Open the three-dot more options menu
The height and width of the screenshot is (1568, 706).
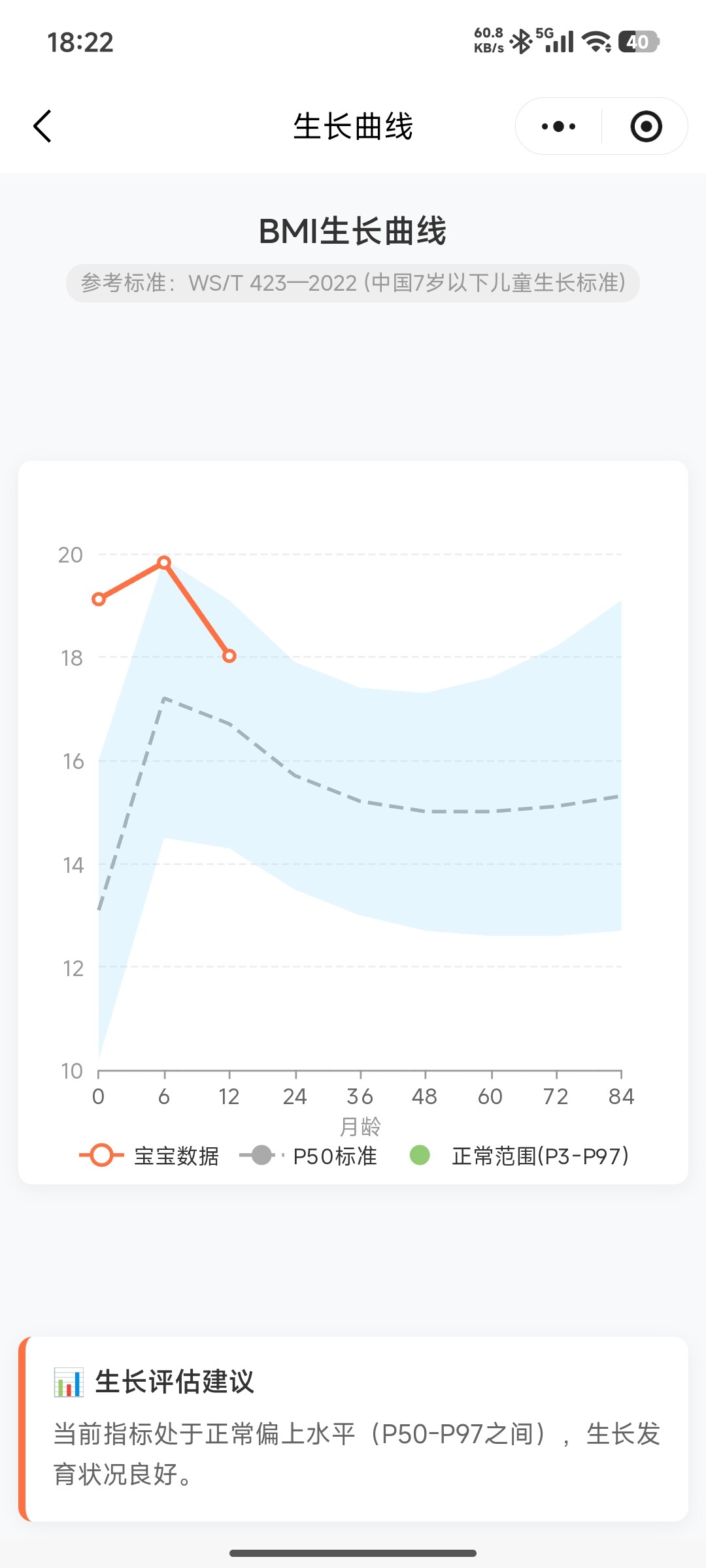click(558, 126)
